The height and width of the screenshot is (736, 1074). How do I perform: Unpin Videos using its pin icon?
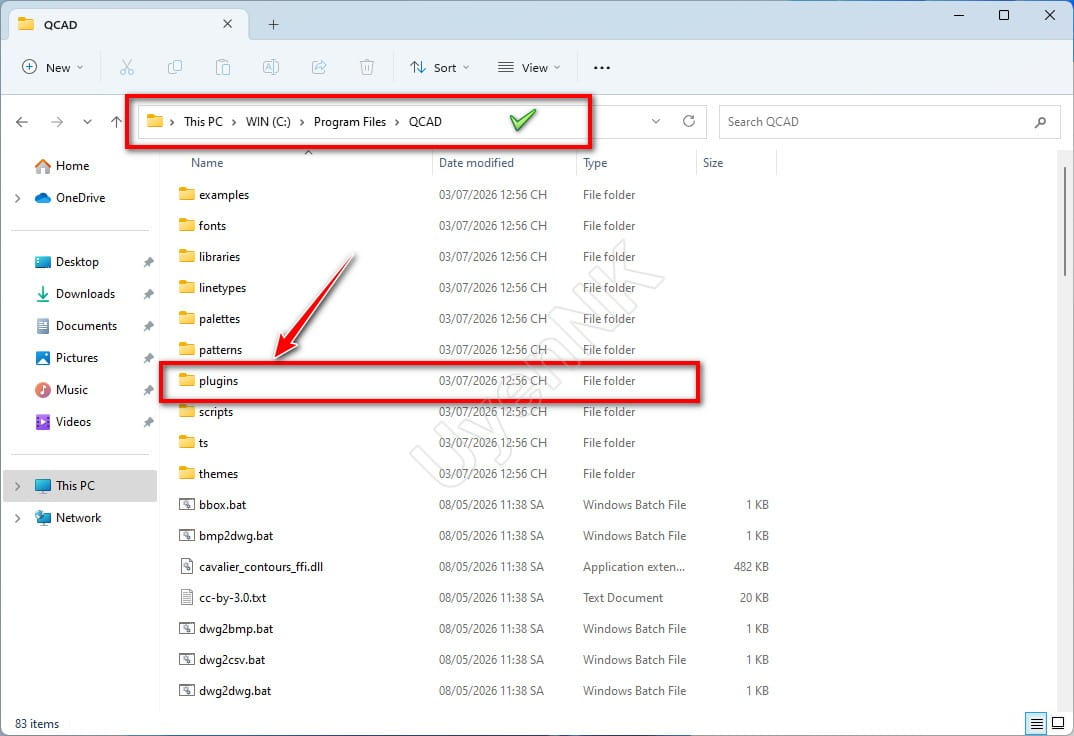[x=148, y=422]
